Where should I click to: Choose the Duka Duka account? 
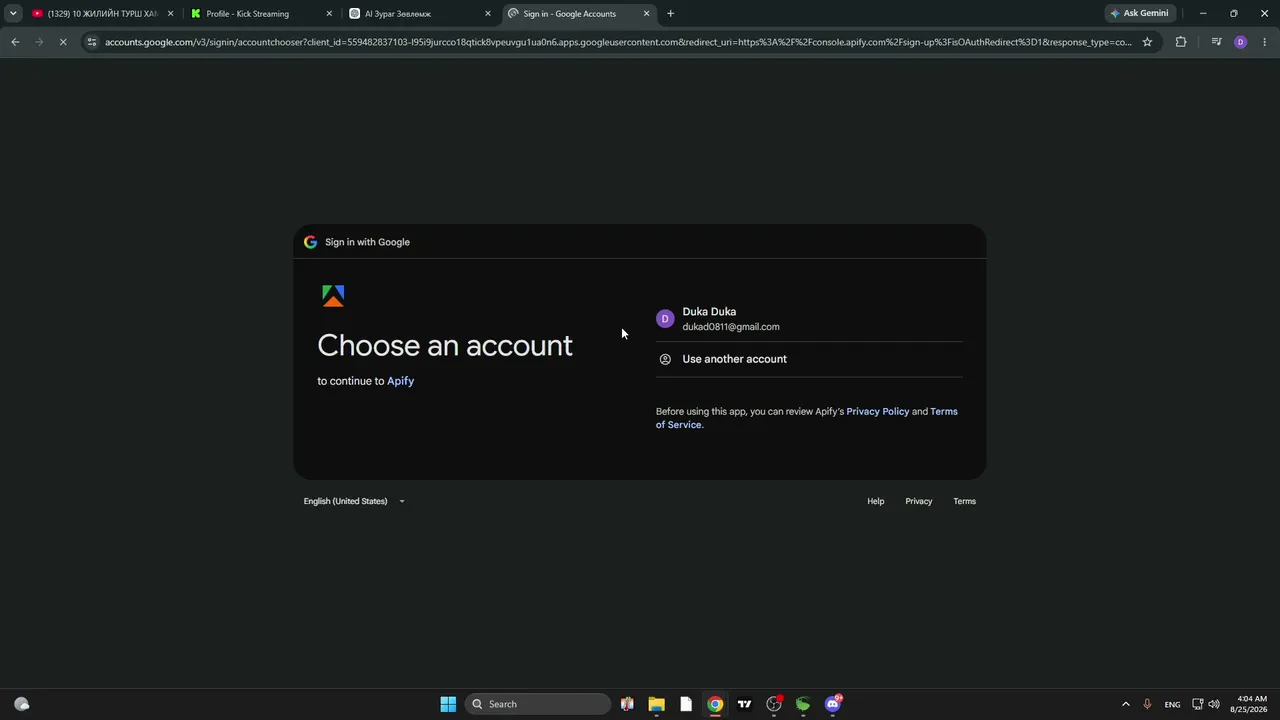pos(809,319)
